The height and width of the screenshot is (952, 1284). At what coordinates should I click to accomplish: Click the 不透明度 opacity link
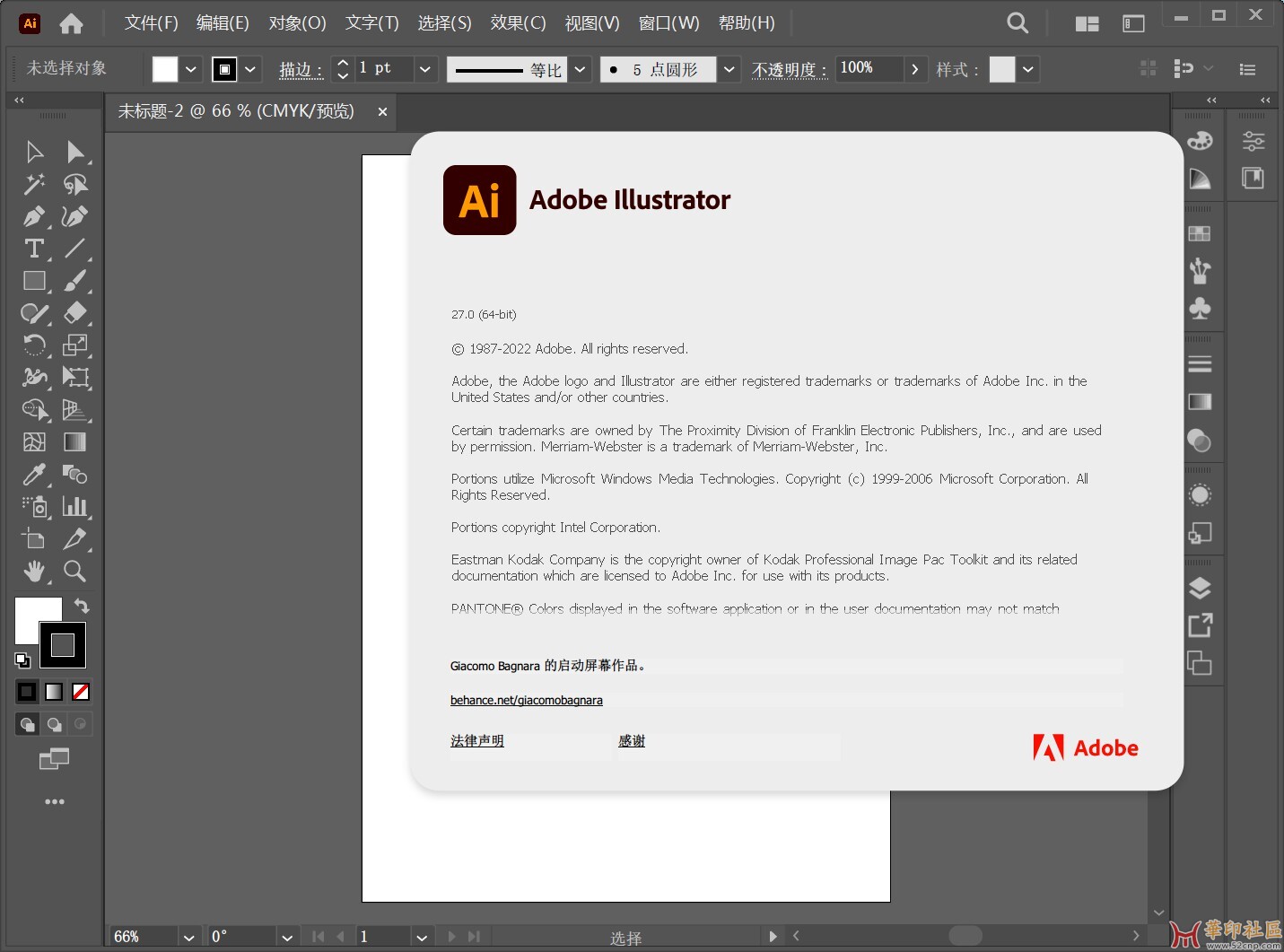coord(789,70)
